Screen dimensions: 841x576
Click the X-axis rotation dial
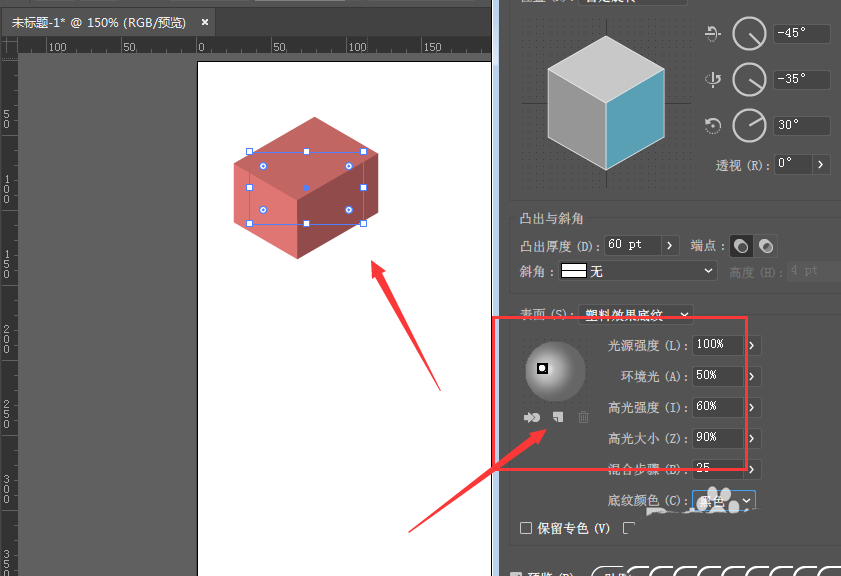click(x=749, y=33)
